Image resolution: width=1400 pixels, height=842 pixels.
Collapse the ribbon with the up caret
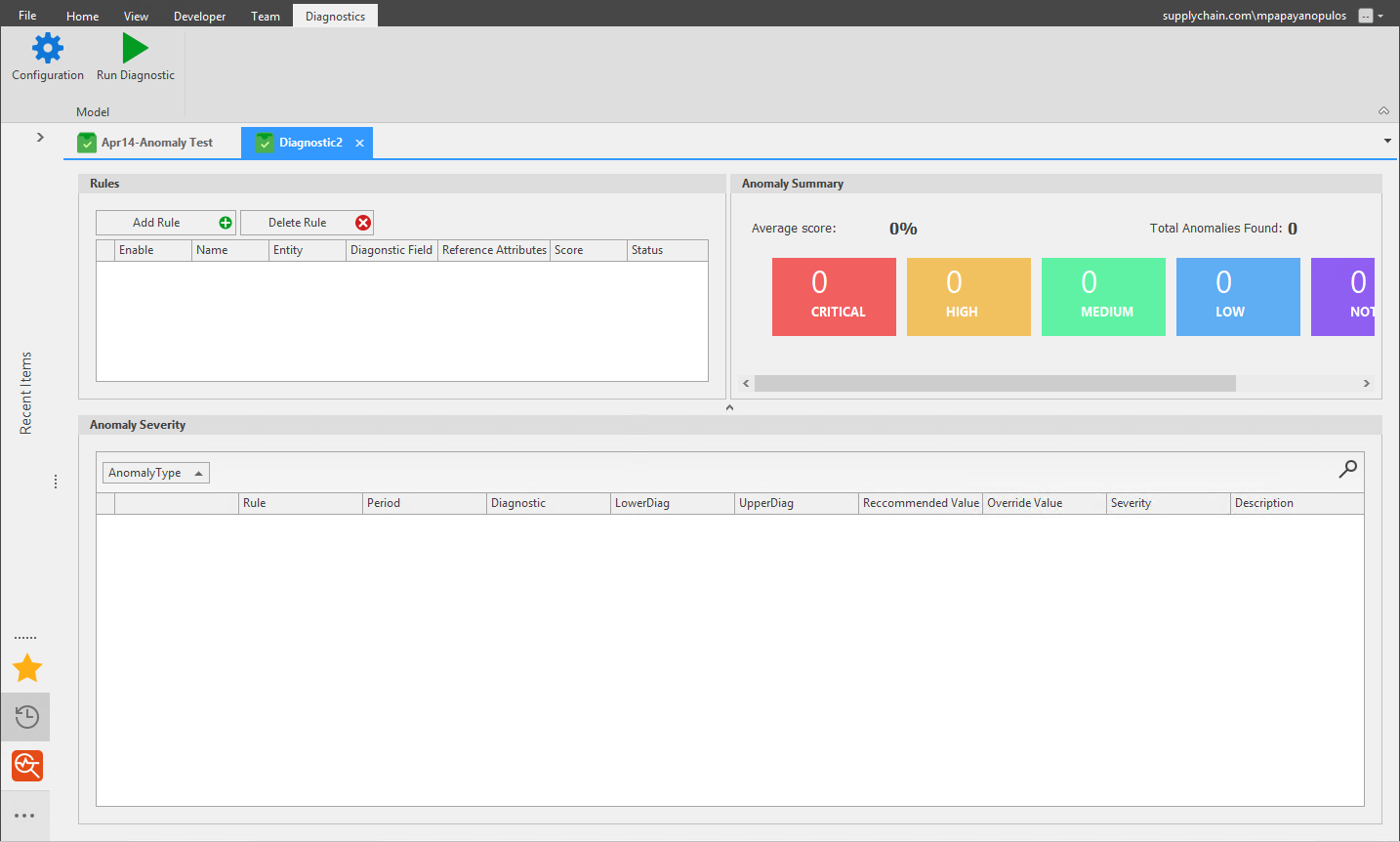[x=1383, y=110]
